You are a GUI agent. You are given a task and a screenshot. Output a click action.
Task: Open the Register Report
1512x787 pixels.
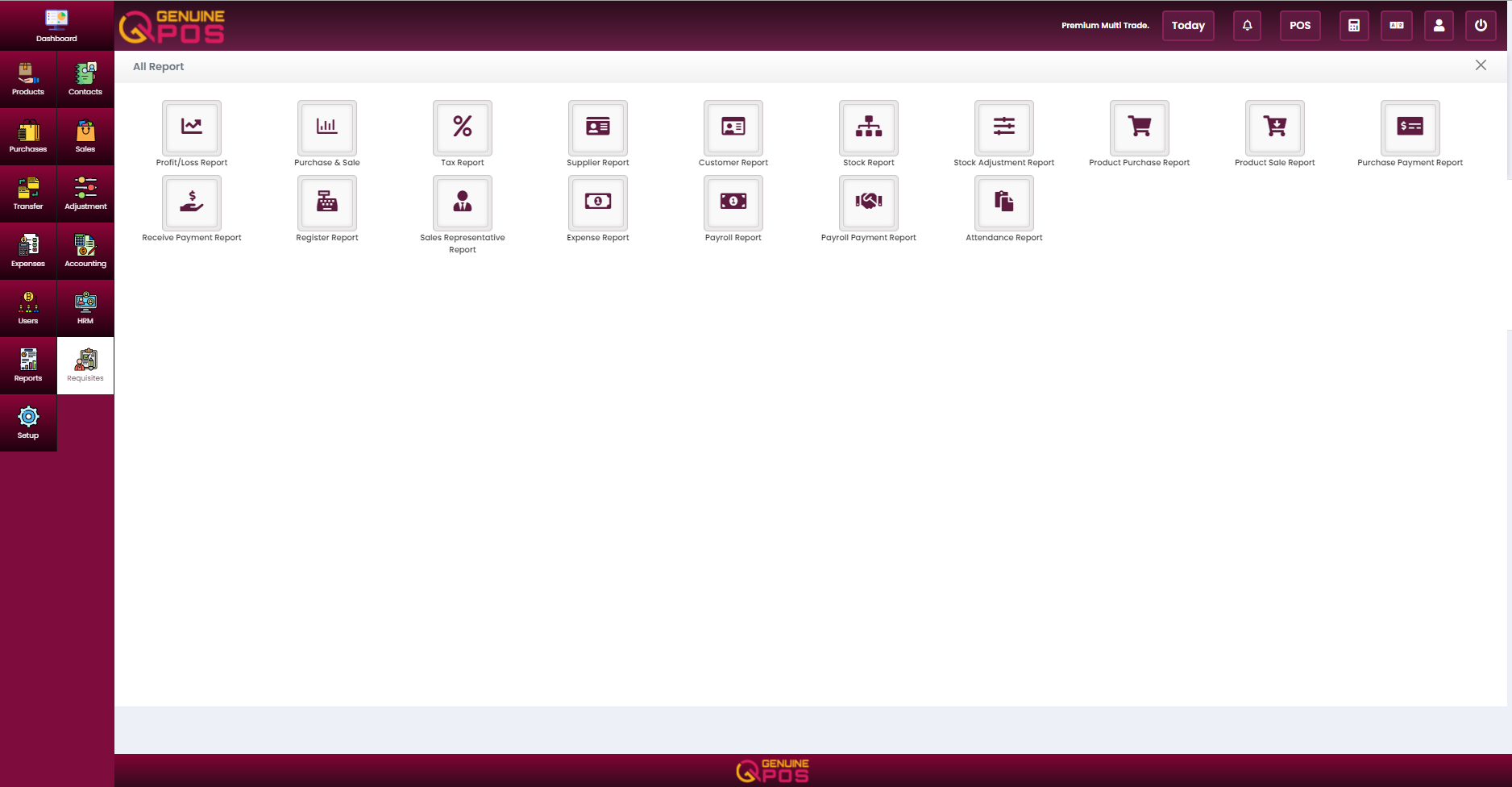click(x=327, y=202)
